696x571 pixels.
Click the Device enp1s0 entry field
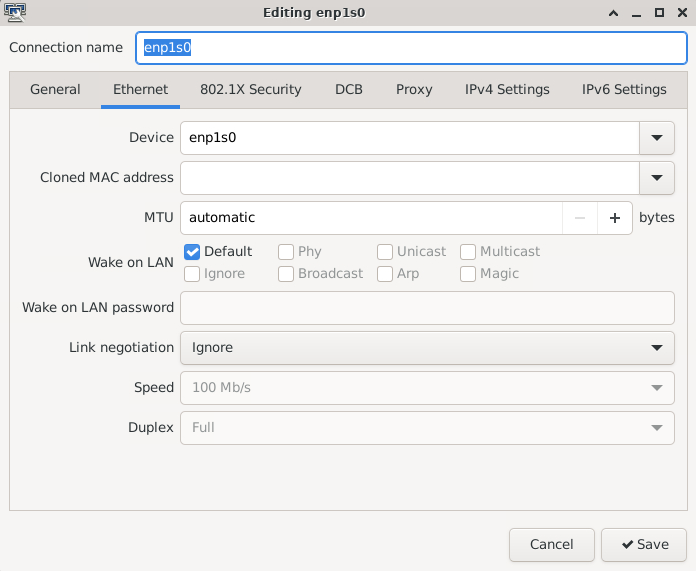(409, 138)
